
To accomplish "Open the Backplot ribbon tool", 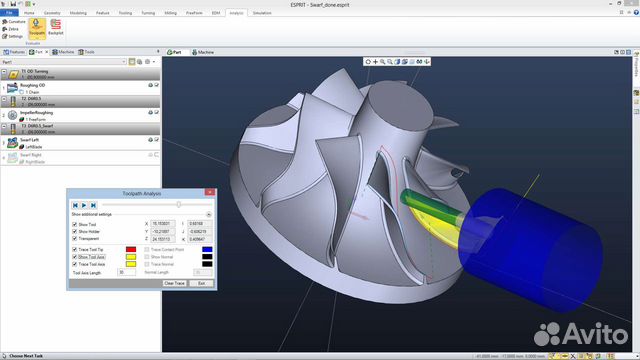I will tap(56, 27).
